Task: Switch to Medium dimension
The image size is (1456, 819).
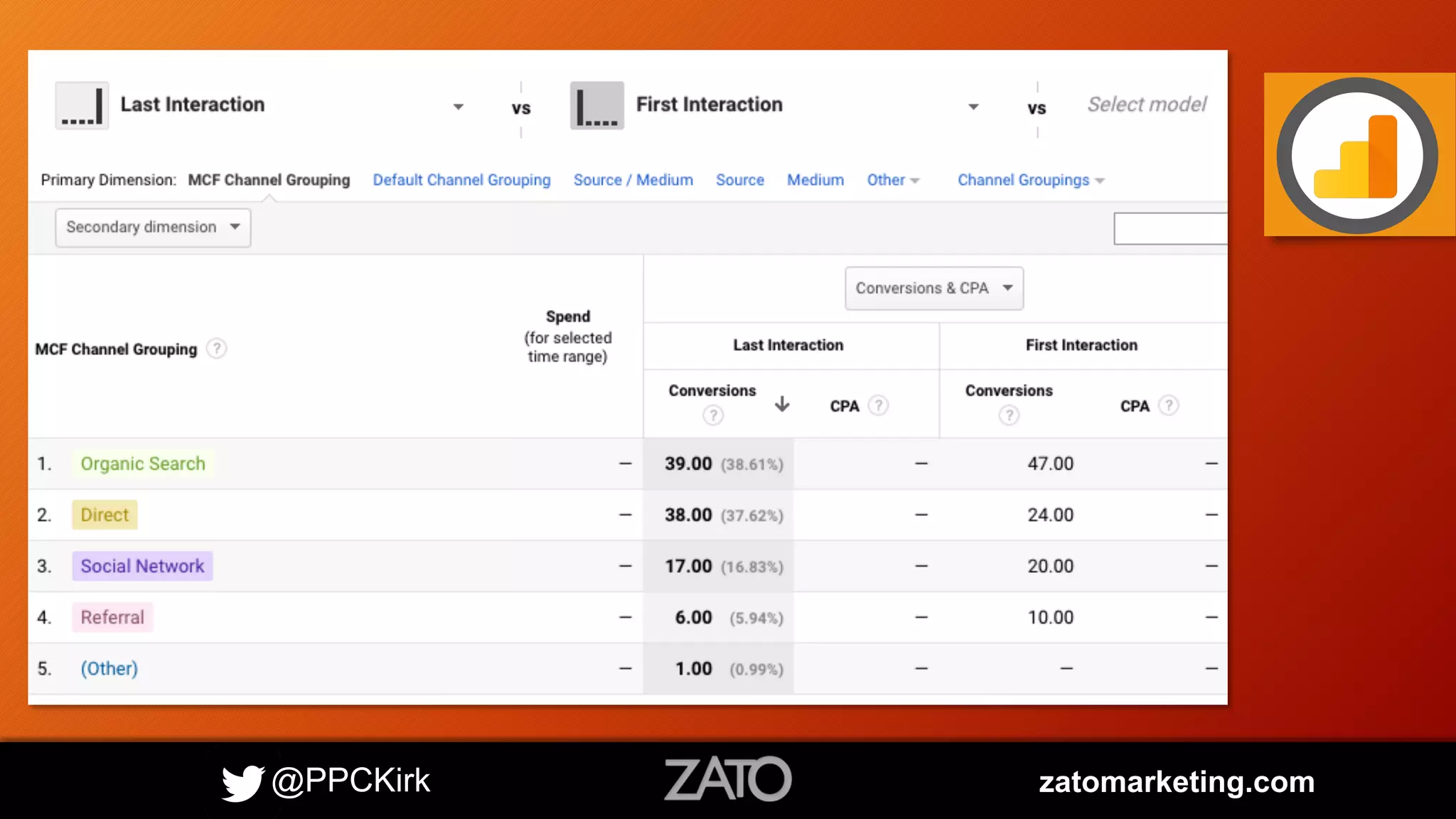Action: tap(815, 180)
